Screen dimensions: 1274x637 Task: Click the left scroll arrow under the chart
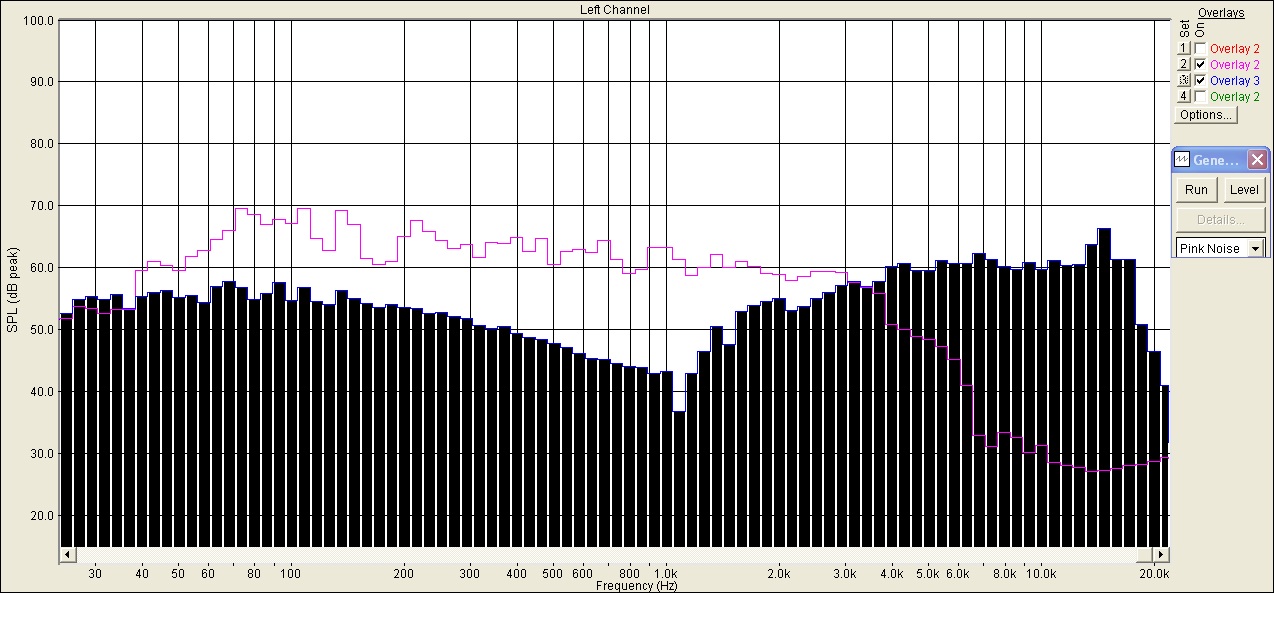click(67, 554)
